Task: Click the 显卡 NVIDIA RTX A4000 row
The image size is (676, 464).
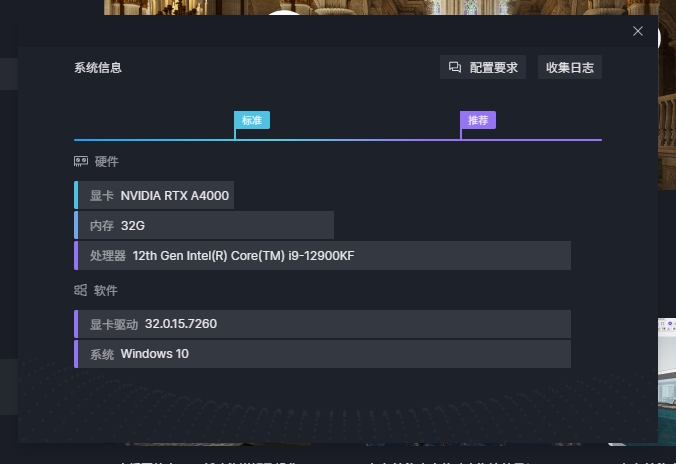Action: (156, 195)
